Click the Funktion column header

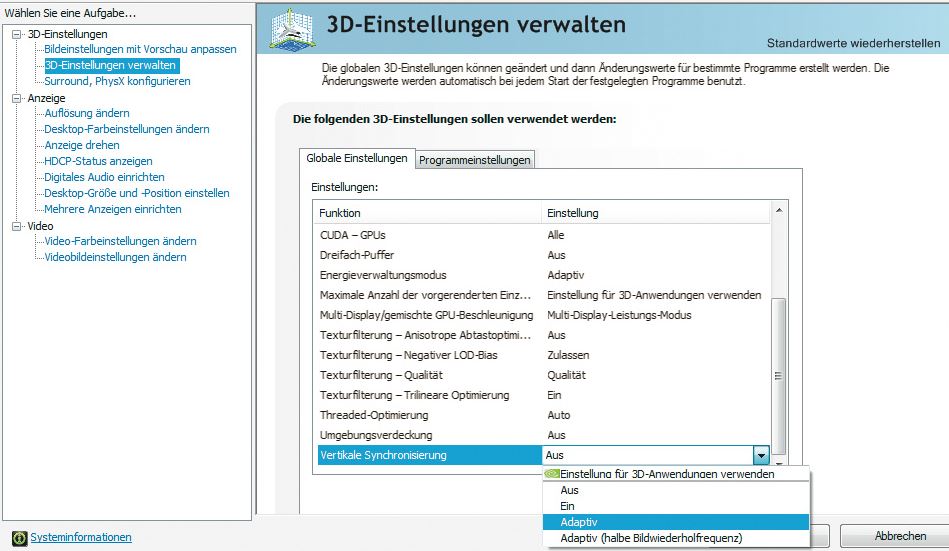pyautogui.click(x=427, y=213)
